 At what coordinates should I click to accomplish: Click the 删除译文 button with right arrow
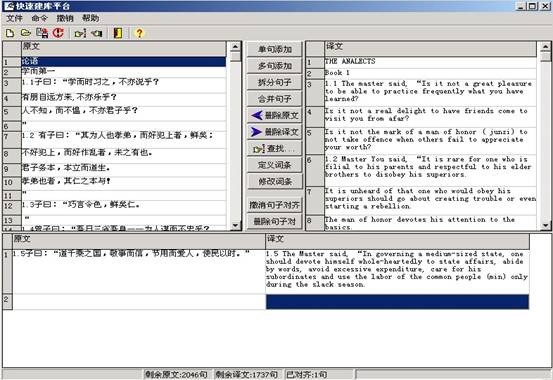click(275, 132)
